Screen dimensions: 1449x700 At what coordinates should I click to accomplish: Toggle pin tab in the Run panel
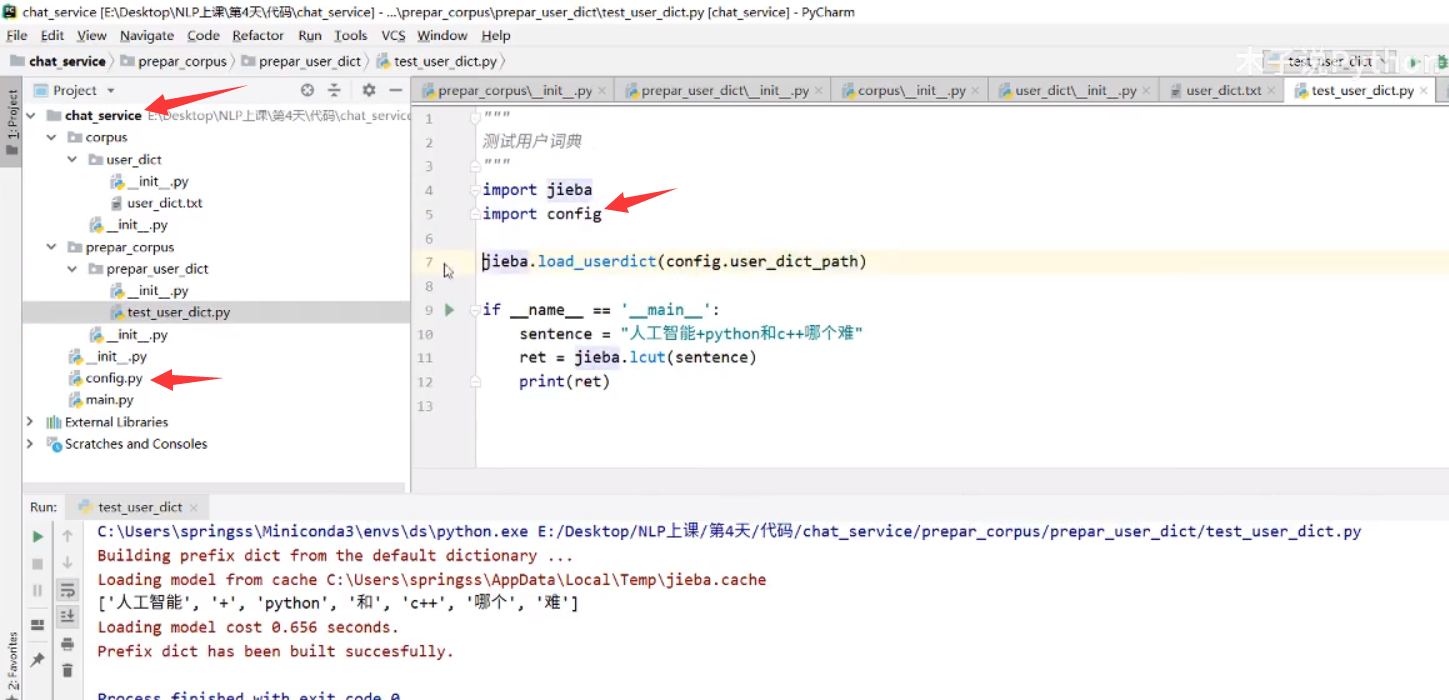[x=38, y=660]
